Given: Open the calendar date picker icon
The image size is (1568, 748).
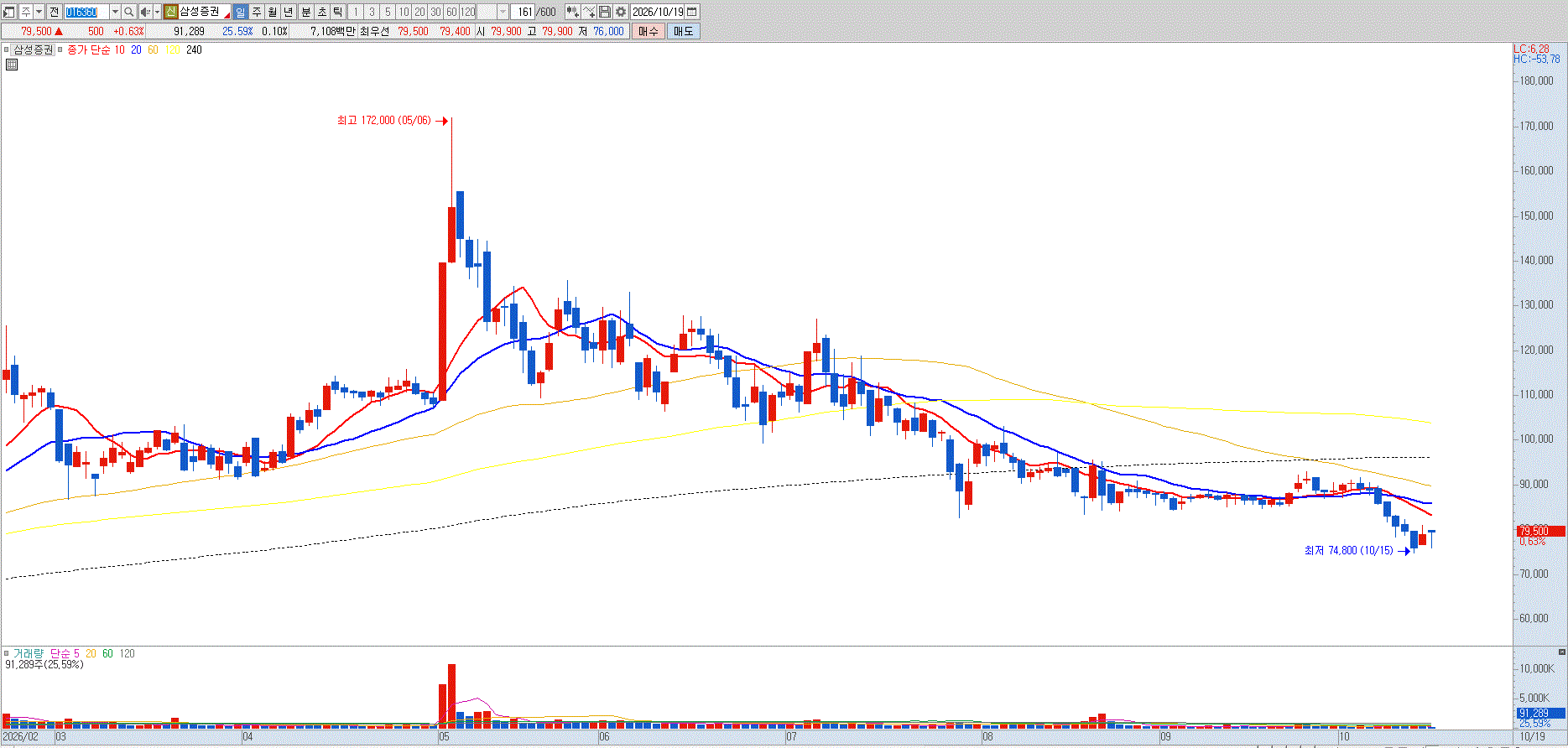Looking at the screenshot, I should (692, 12).
